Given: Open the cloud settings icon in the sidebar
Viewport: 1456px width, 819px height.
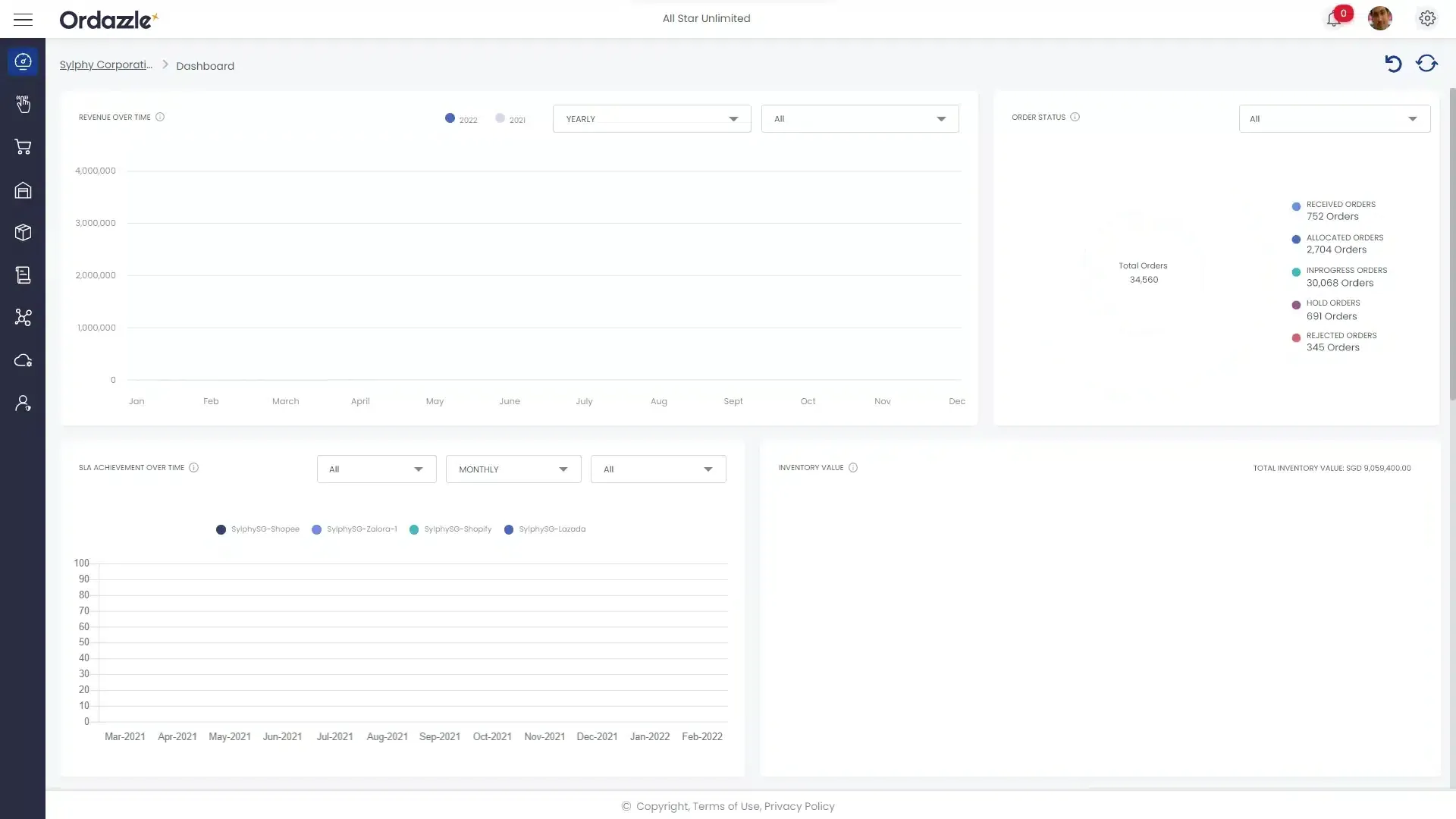Looking at the screenshot, I should (23, 360).
